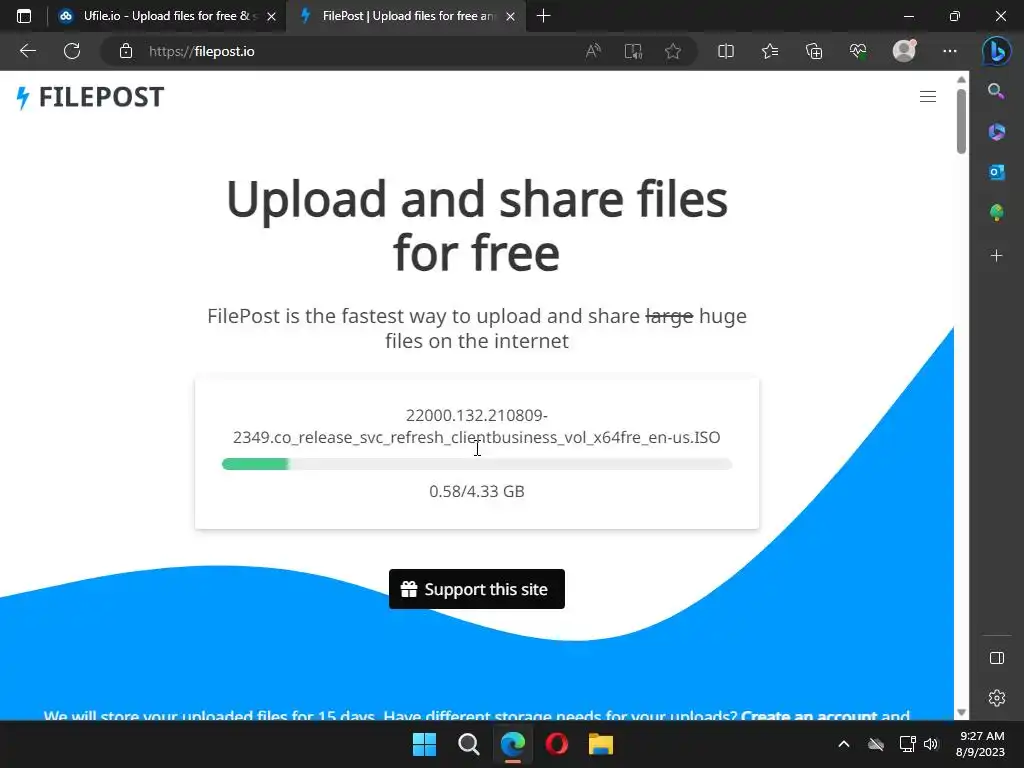Click Microsoft Edge in taskbar

(513, 744)
